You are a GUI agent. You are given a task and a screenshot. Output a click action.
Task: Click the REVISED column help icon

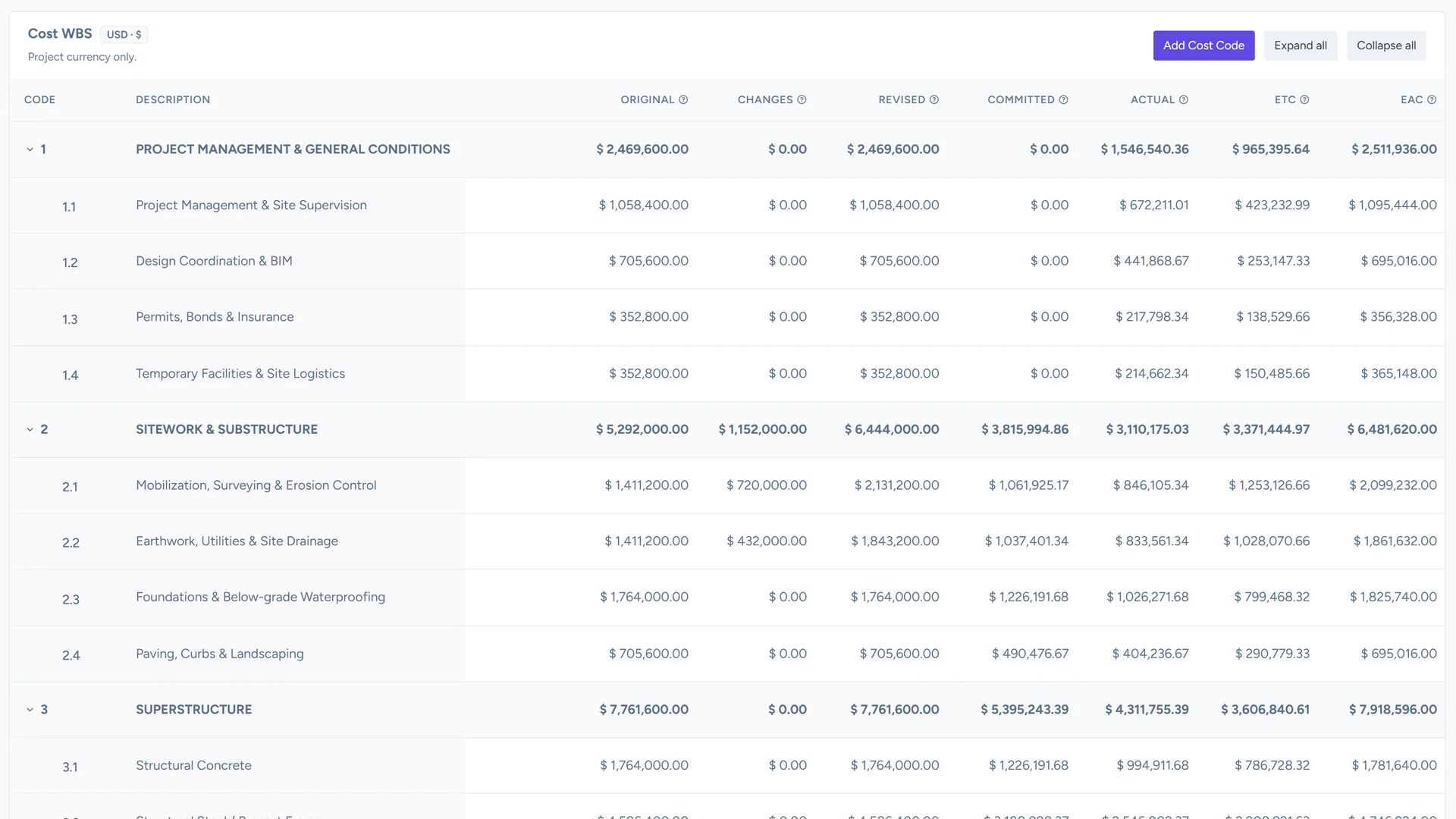934,100
